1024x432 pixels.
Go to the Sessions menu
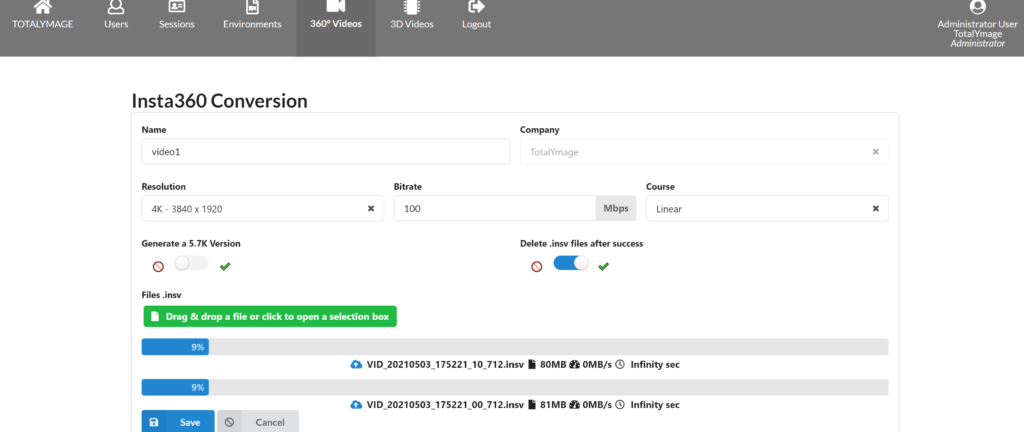tap(177, 24)
